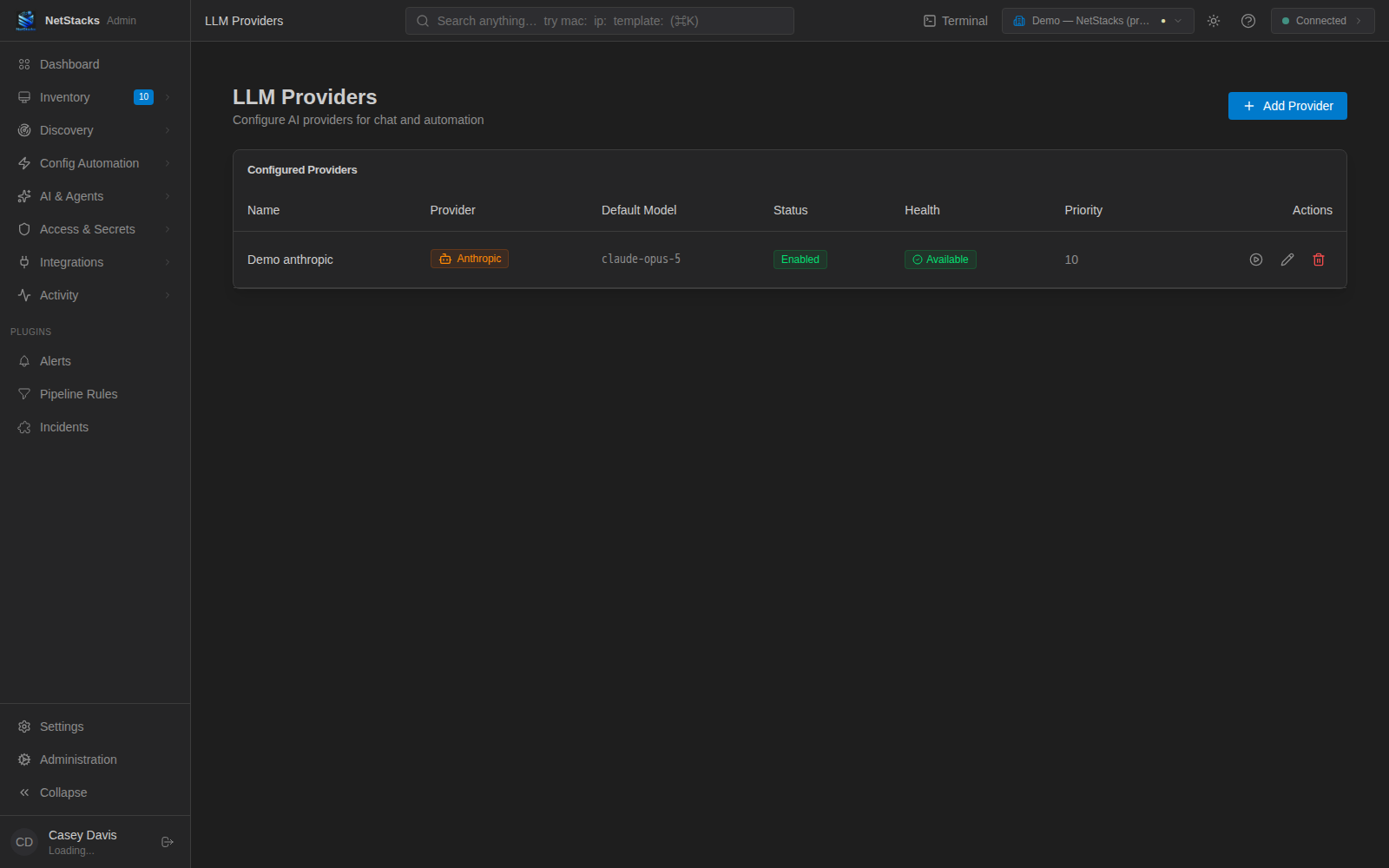Viewport: 1389px width, 868px height.
Task: Open Dashboard in the sidebar
Action: 95,64
